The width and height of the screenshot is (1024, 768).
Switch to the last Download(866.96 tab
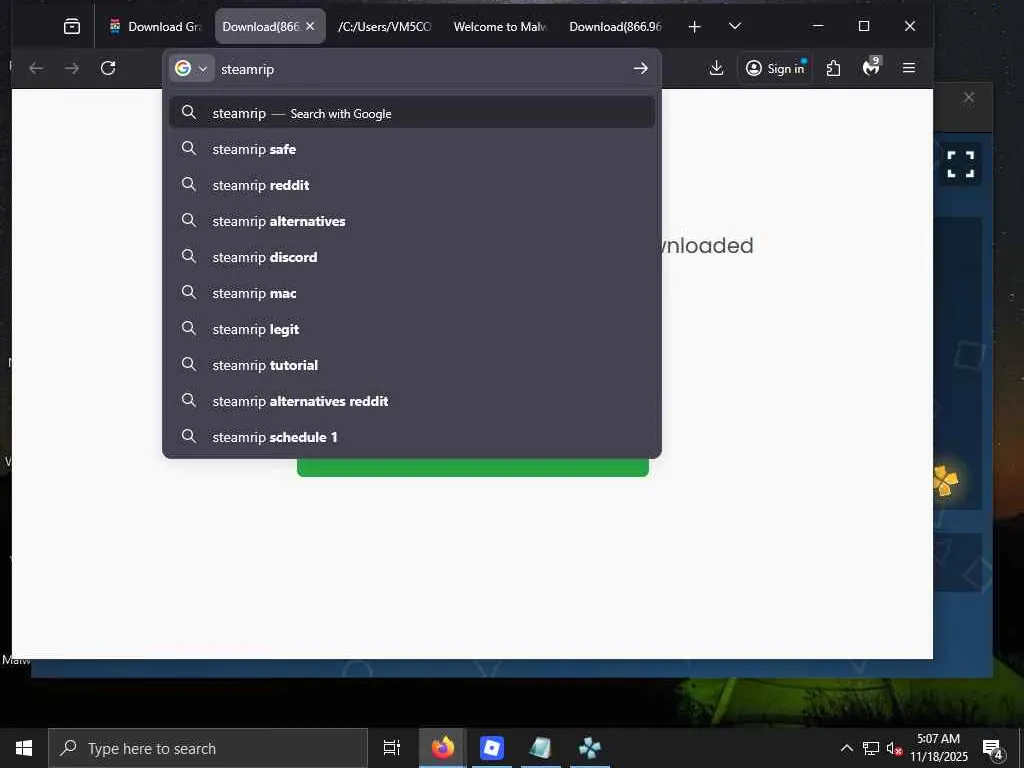tap(615, 27)
